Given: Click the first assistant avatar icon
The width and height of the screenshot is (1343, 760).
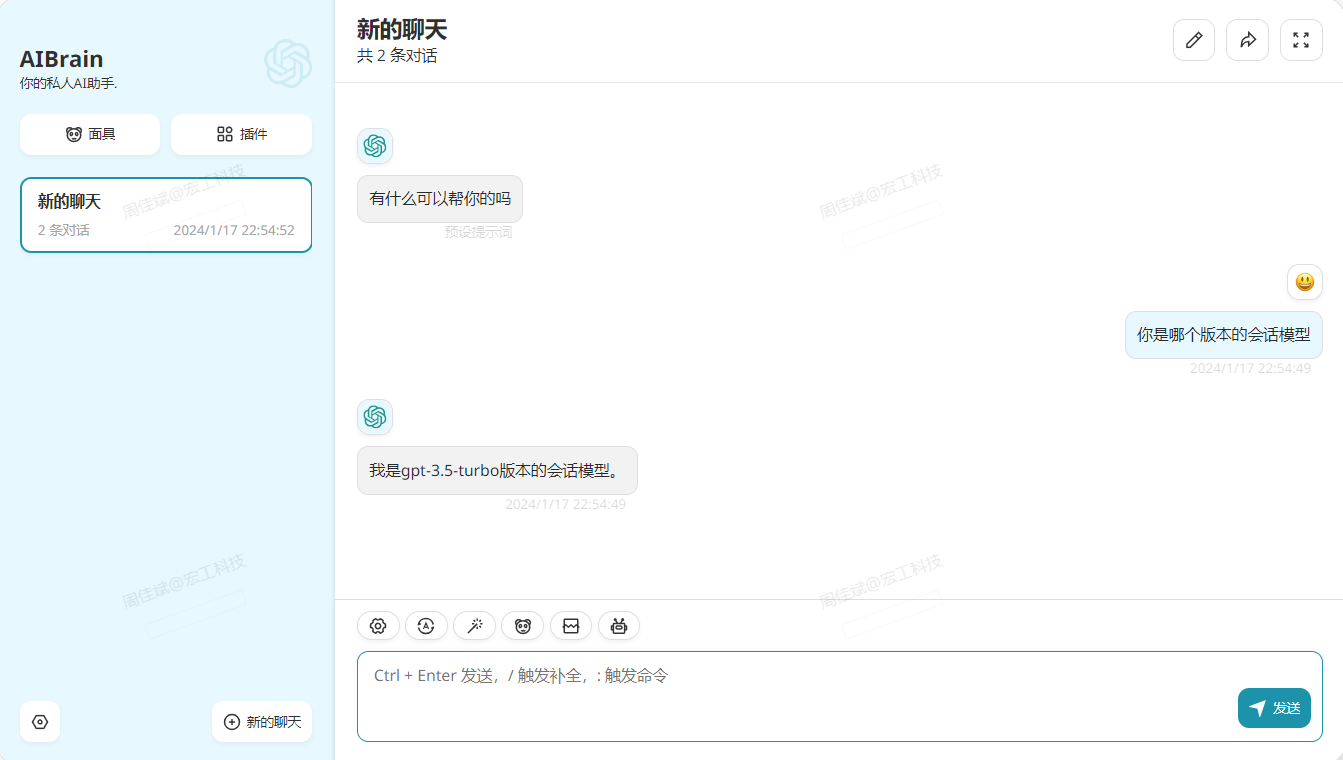Looking at the screenshot, I should click(375, 146).
